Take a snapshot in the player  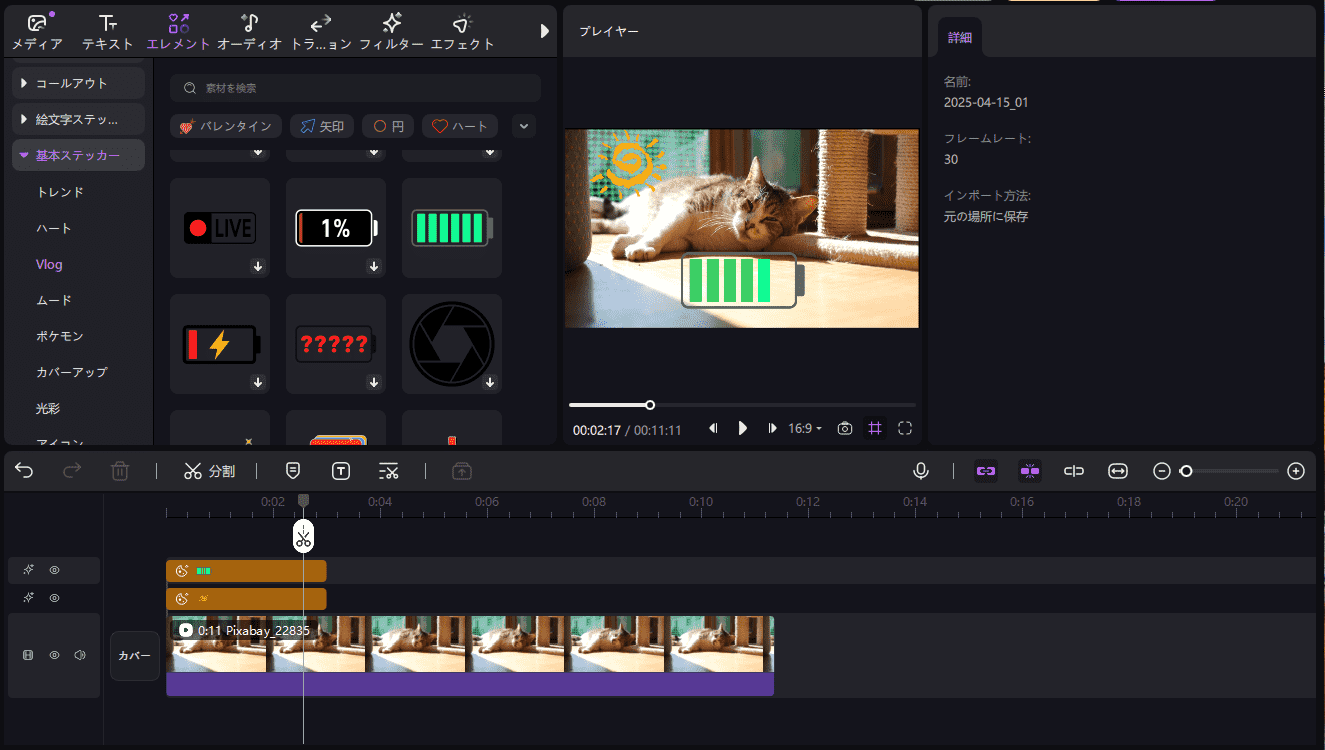pyautogui.click(x=844, y=428)
